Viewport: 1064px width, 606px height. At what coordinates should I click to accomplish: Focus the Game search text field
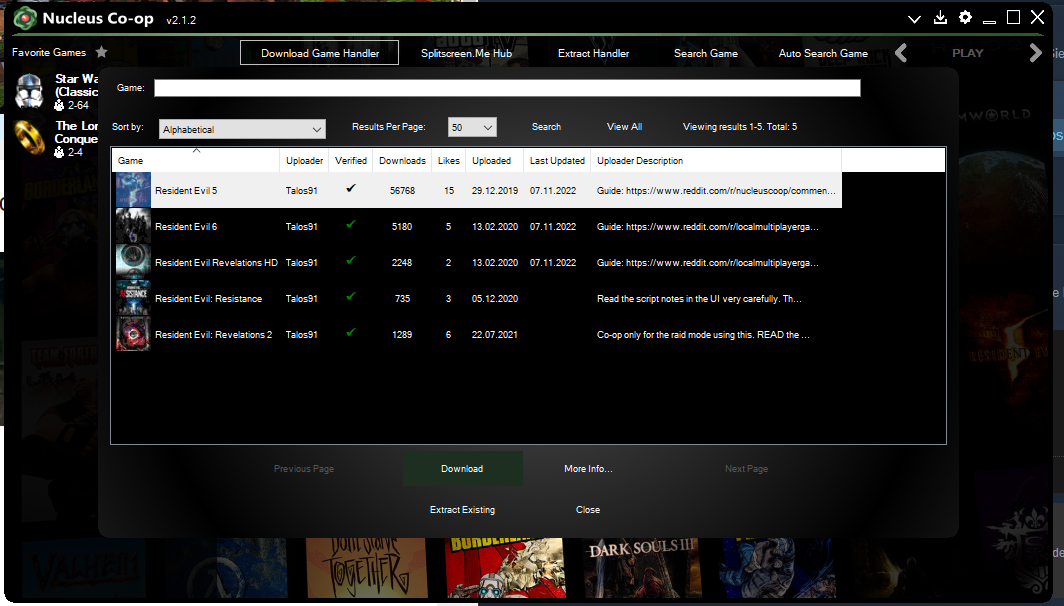[507, 88]
